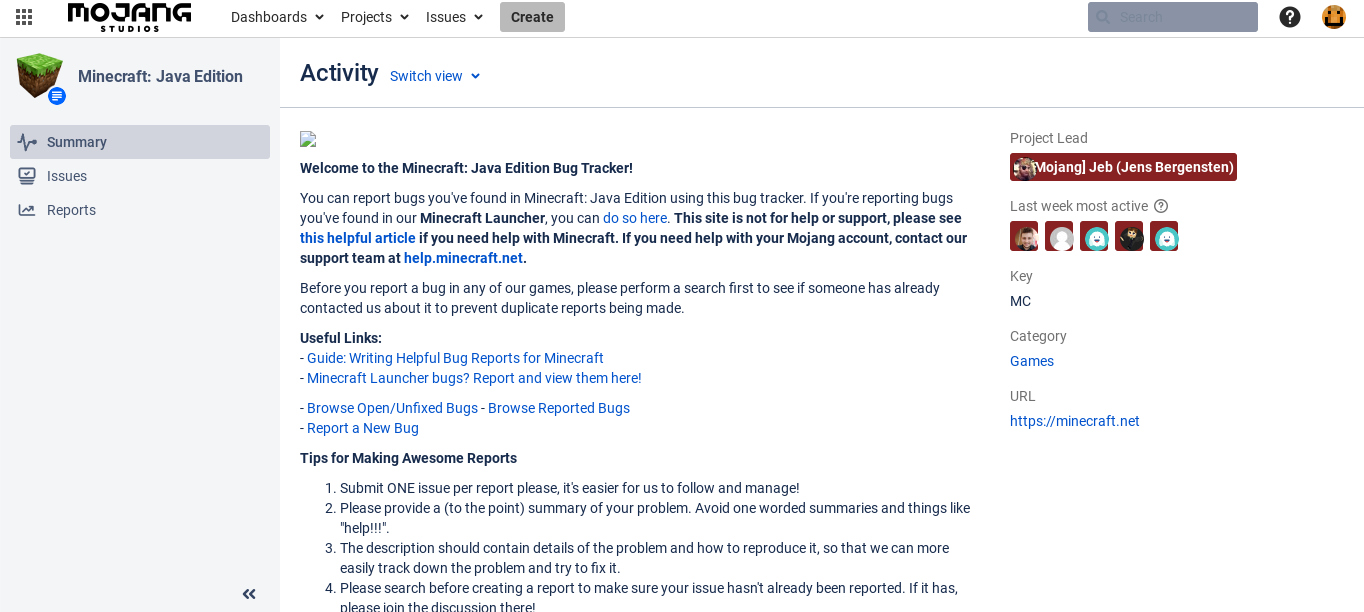Go to Reports in the sidebar
This screenshot has height=612, width=1364.
tap(71, 210)
